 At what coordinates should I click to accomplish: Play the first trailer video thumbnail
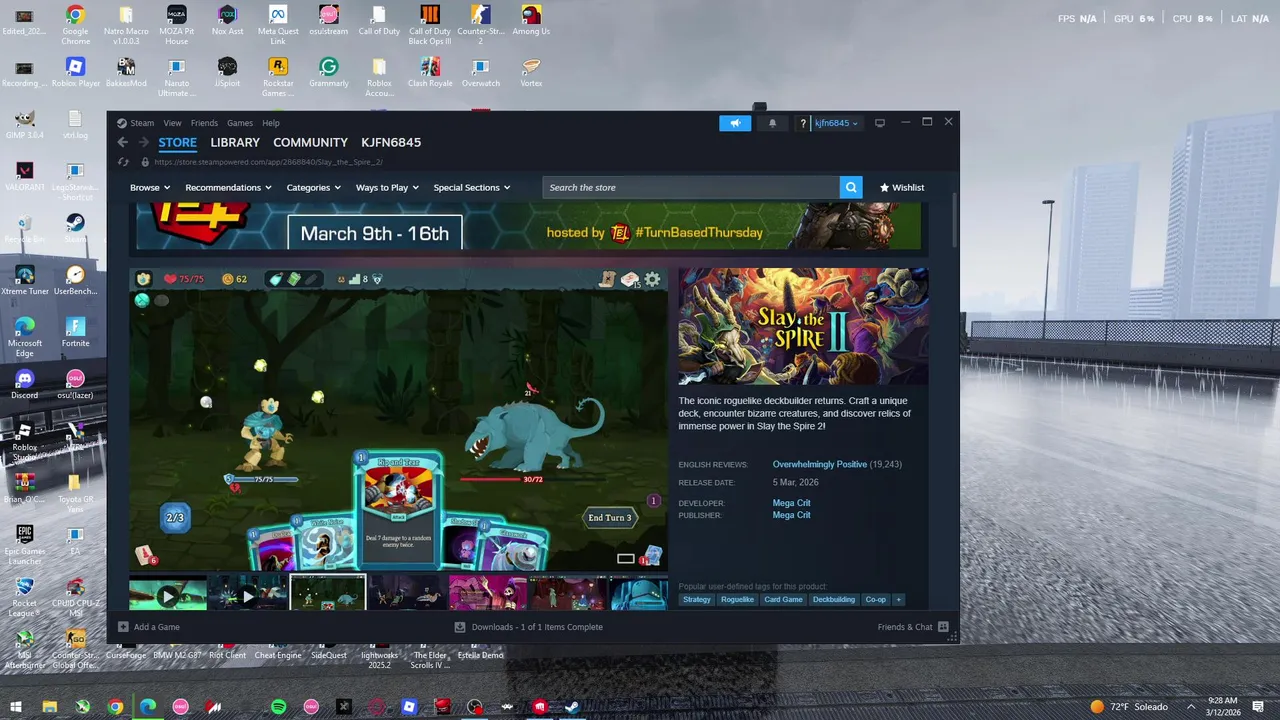point(168,594)
